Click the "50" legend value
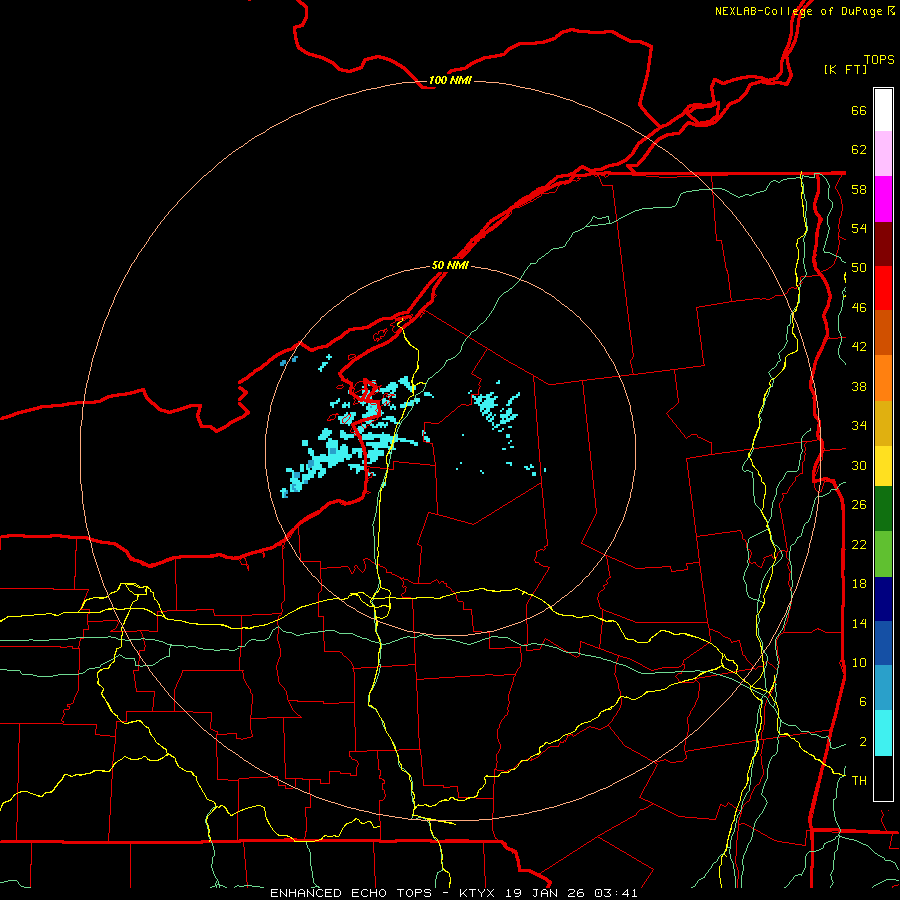The image size is (900, 900). 859,268
